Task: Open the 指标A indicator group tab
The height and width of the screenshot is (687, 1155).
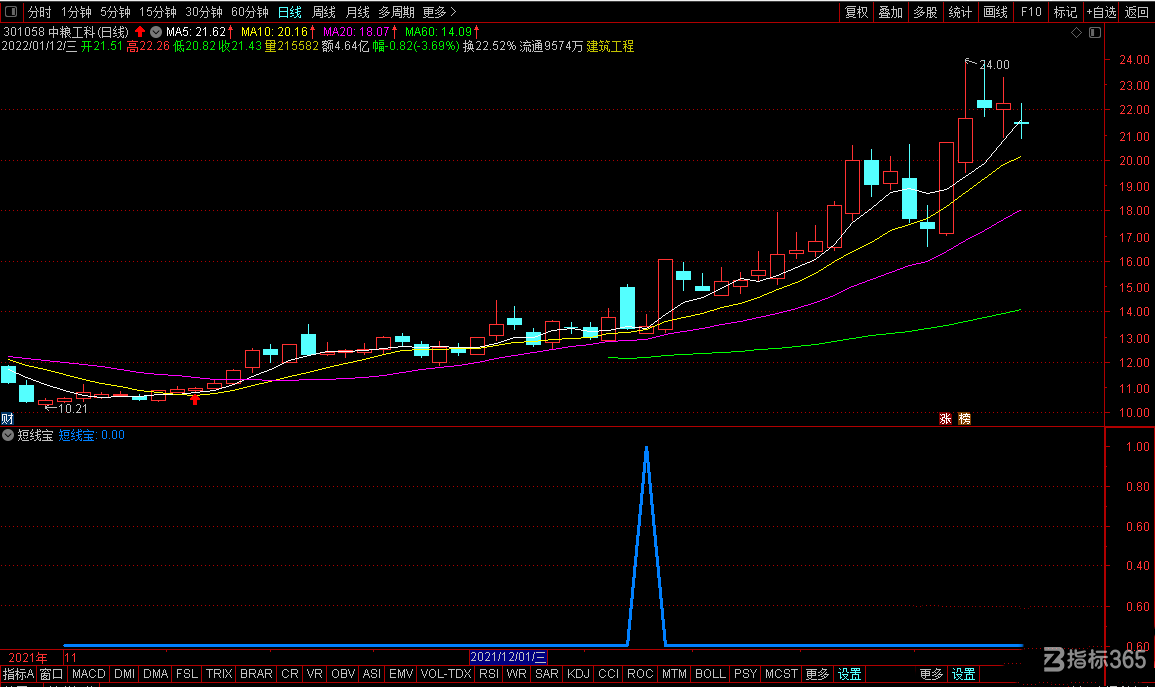Action: tap(18, 674)
